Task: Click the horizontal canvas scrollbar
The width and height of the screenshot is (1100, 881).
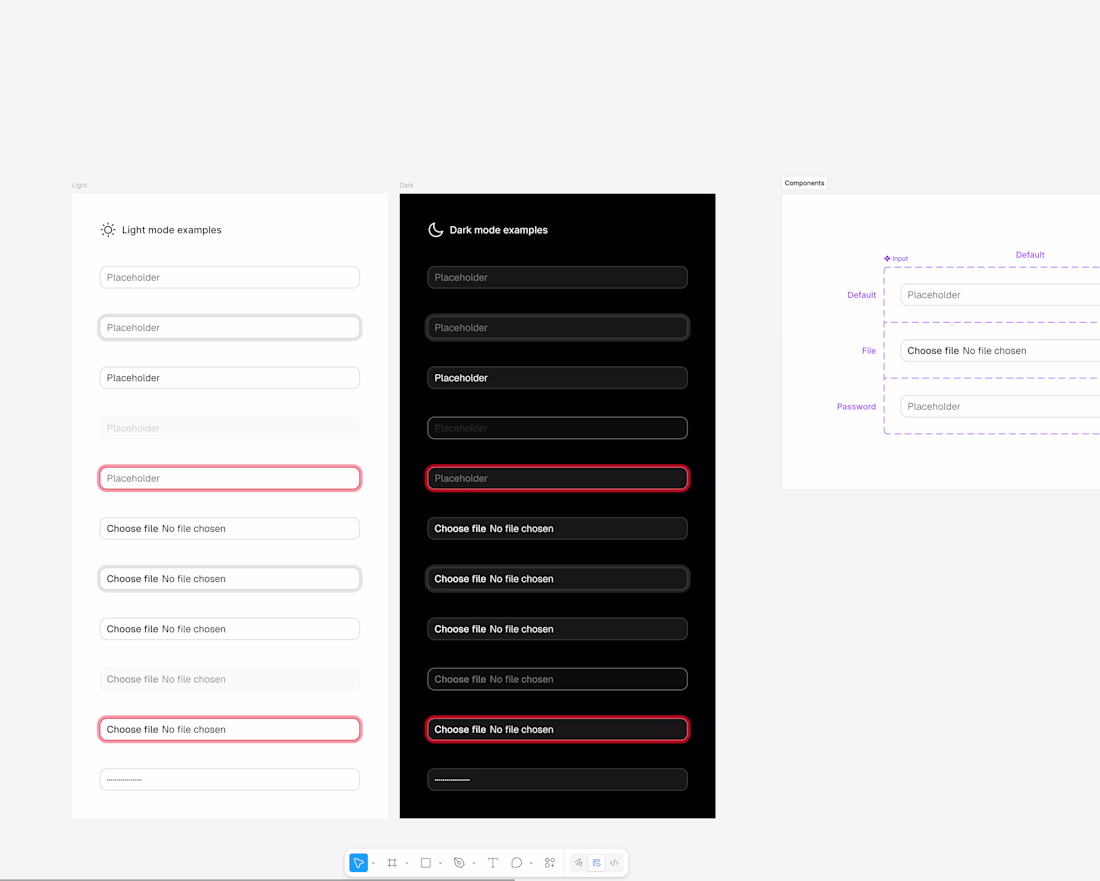Action: pyautogui.click(x=257, y=879)
